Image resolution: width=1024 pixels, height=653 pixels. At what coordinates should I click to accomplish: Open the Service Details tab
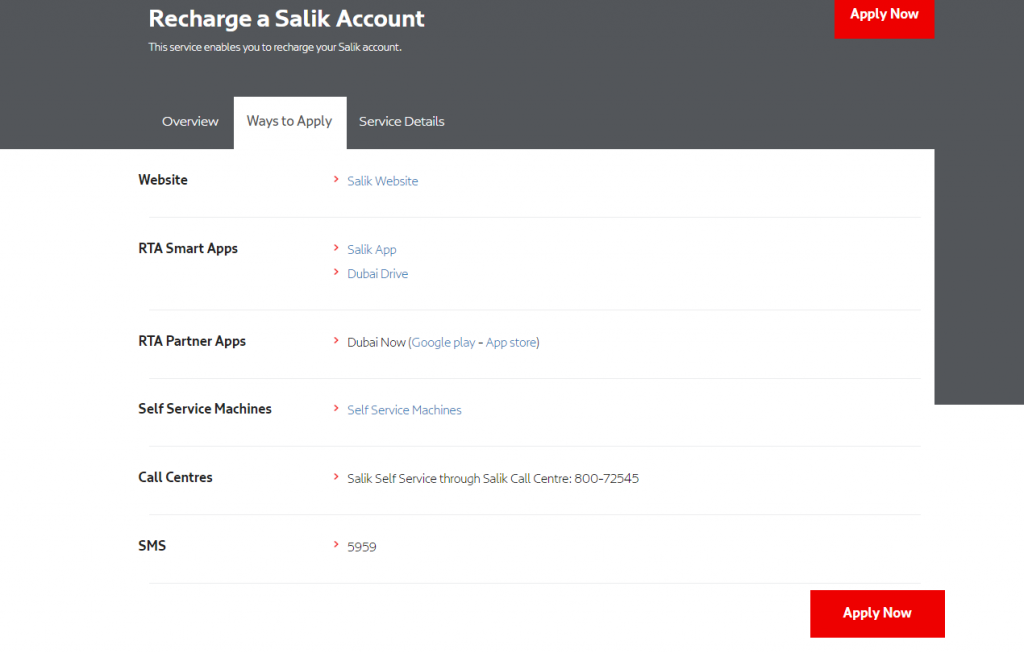click(x=402, y=121)
